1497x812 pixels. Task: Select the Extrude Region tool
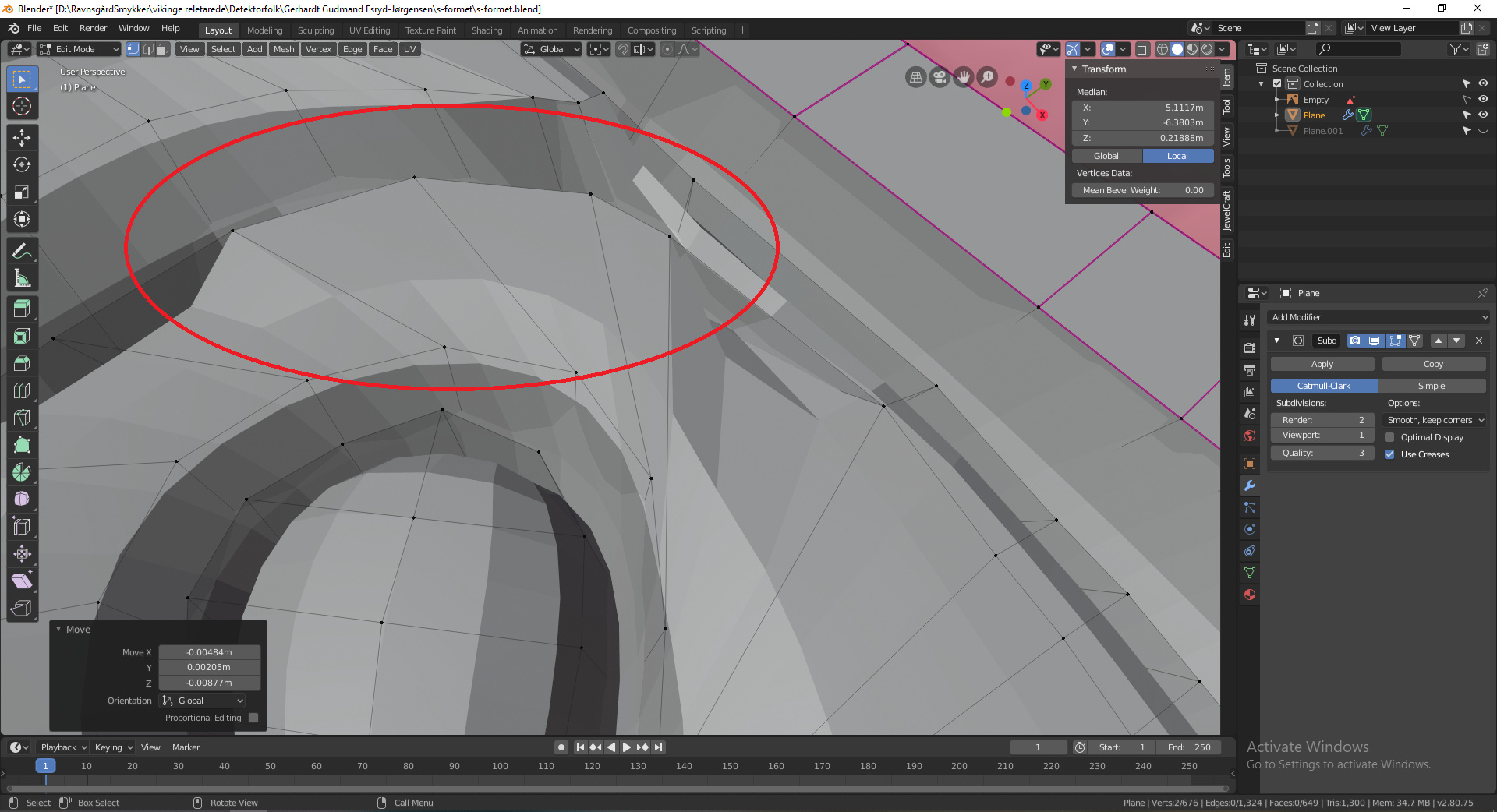[22, 309]
